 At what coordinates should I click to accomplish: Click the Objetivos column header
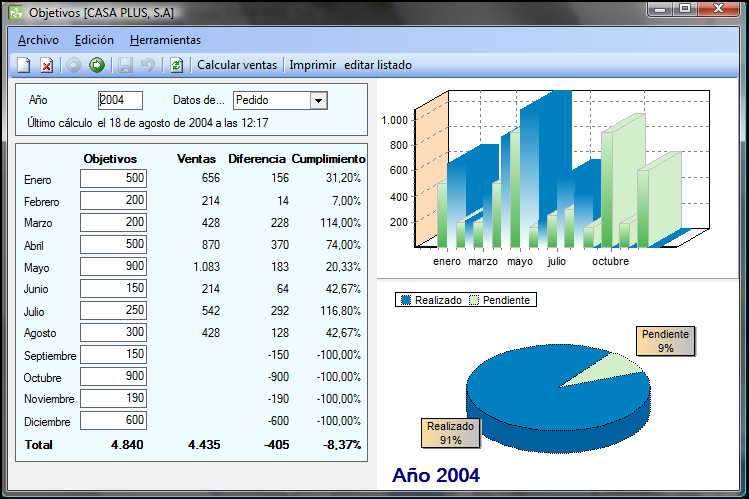(110, 159)
